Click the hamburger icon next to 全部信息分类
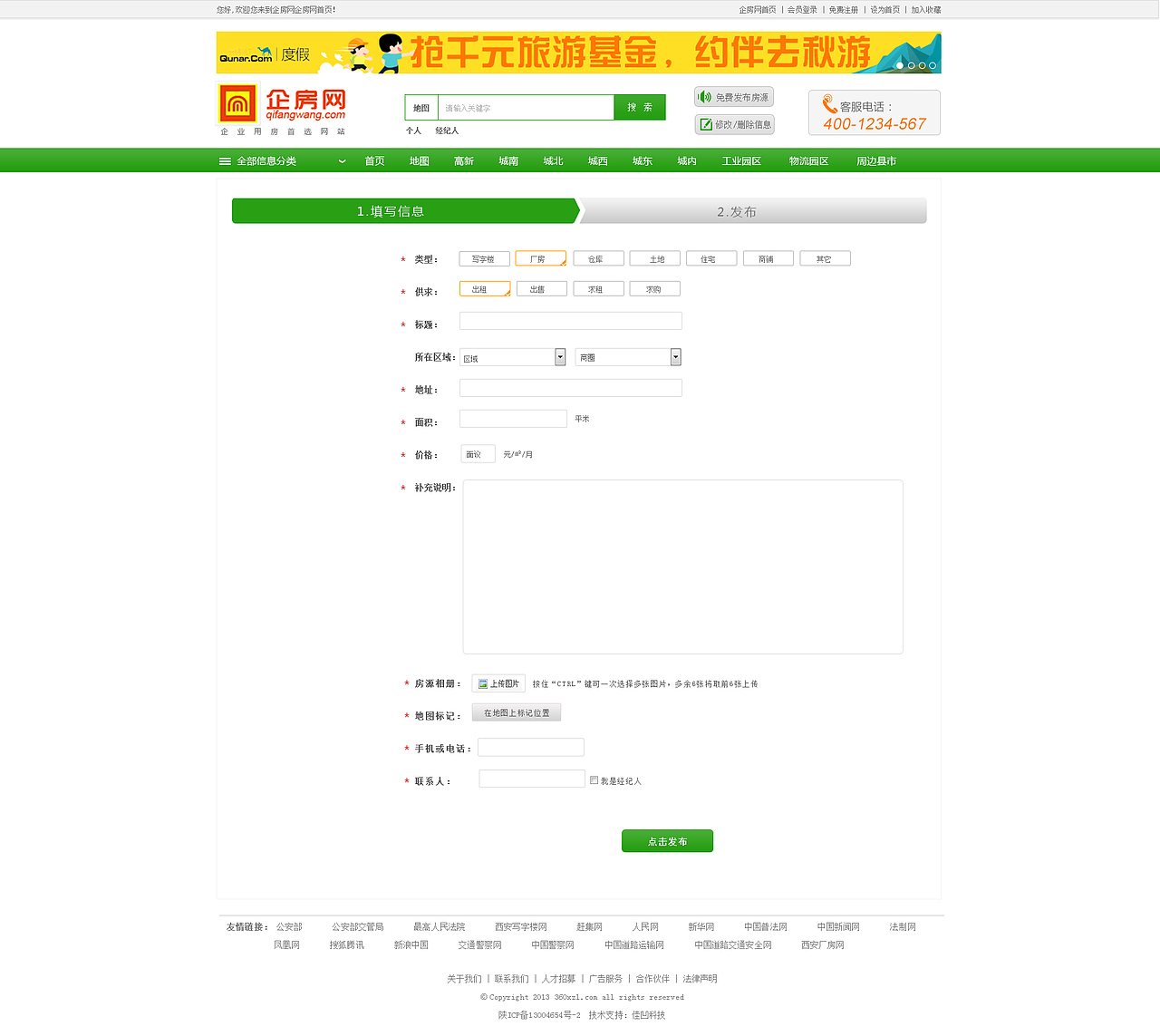 point(225,161)
